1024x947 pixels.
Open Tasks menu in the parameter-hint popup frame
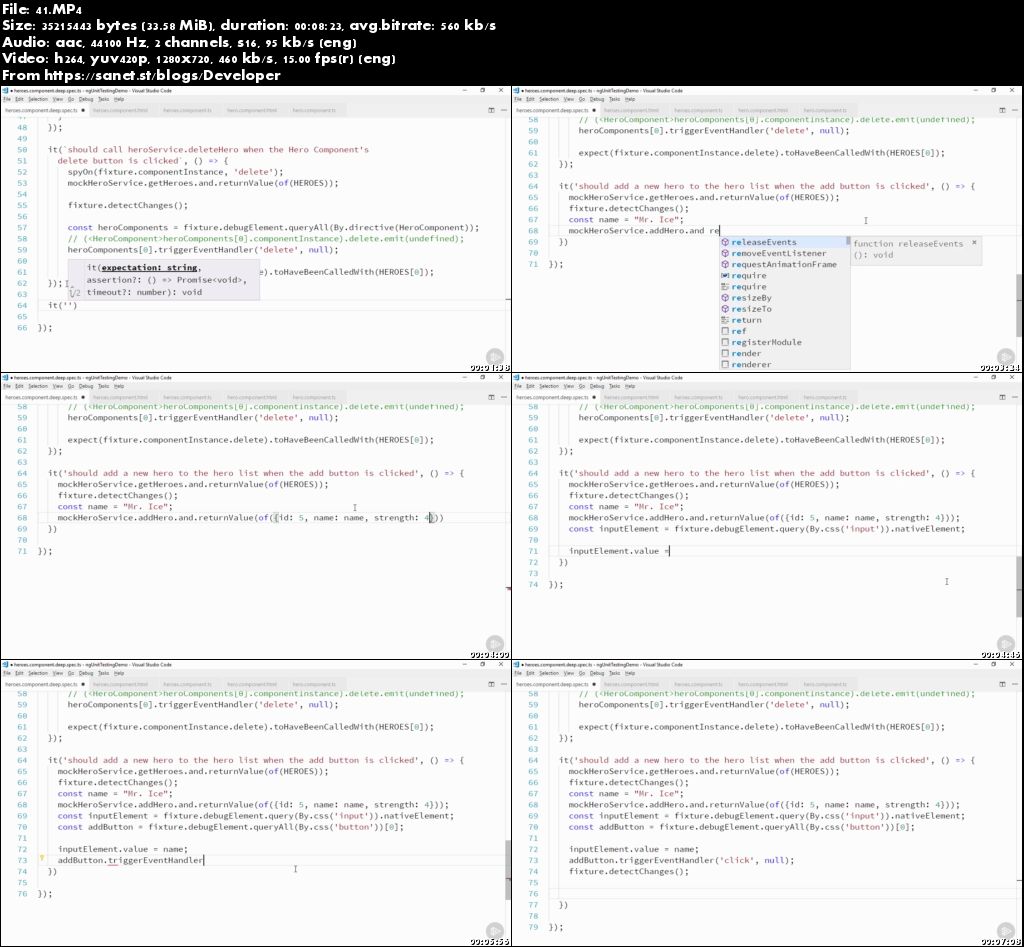click(104, 99)
